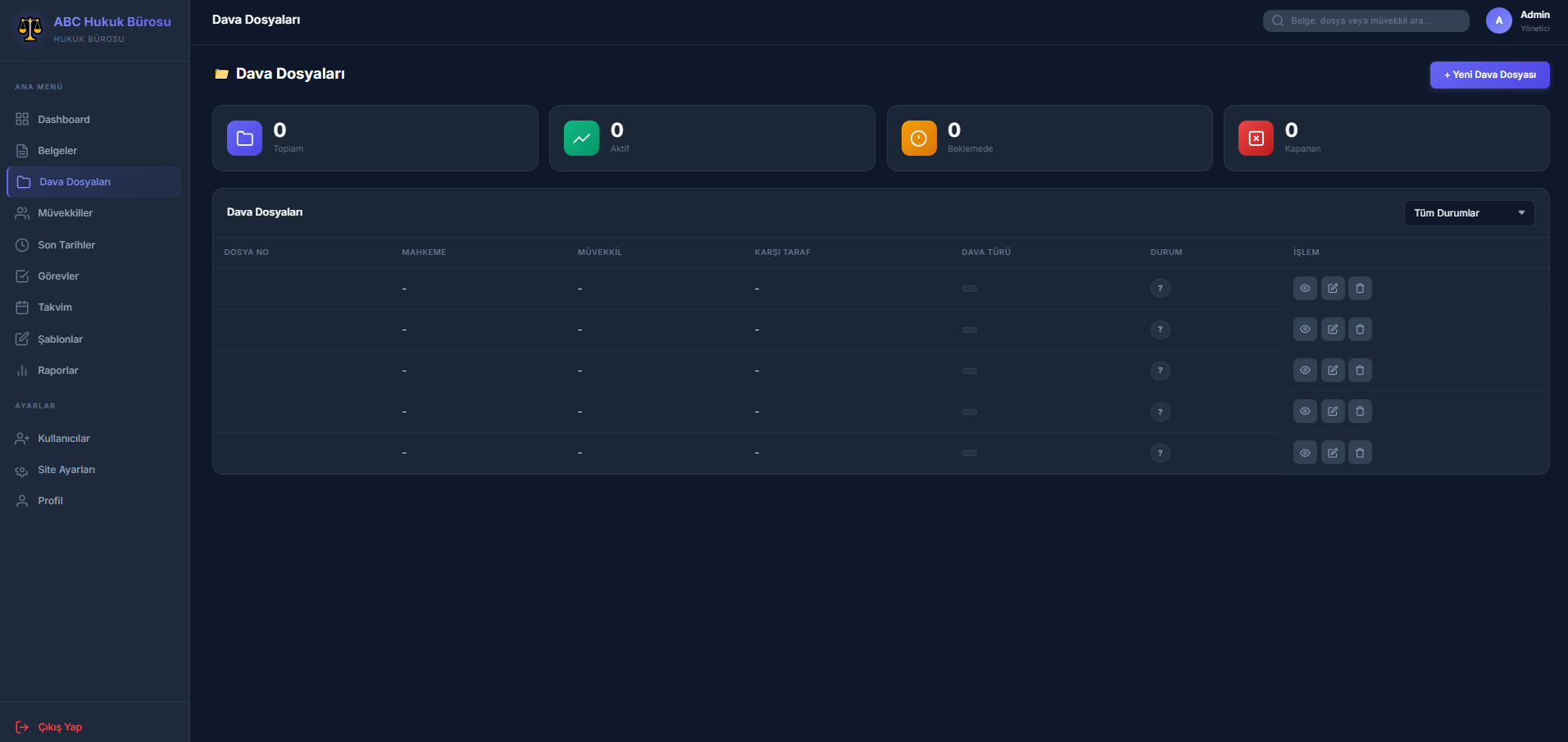Viewport: 1568px width, 742px height.
Task: Delete the fifth row's case file
Action: click(1360, 453)
